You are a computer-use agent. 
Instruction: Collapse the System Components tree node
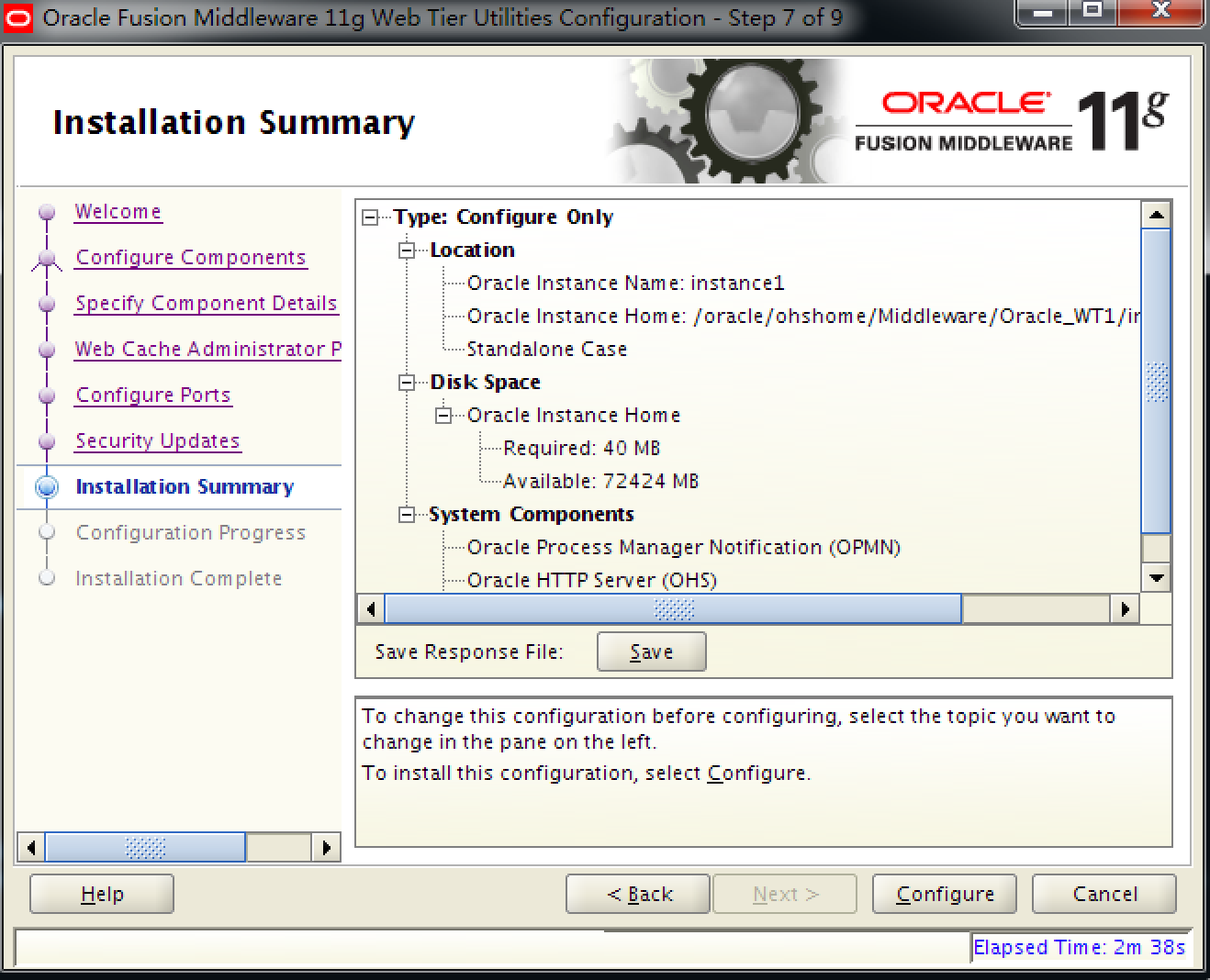[407, 515]
